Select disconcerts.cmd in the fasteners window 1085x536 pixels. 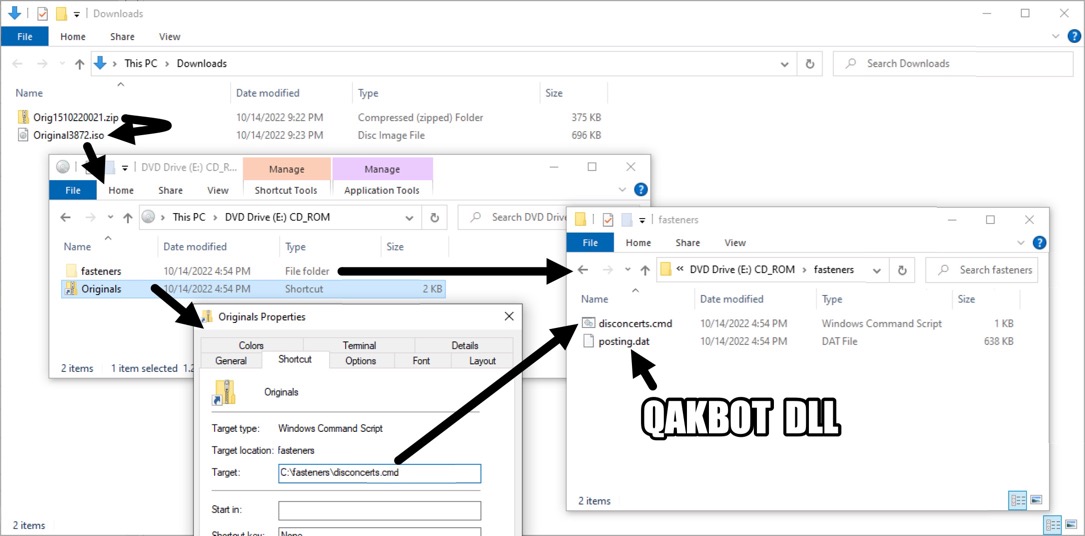click(635, 323)
